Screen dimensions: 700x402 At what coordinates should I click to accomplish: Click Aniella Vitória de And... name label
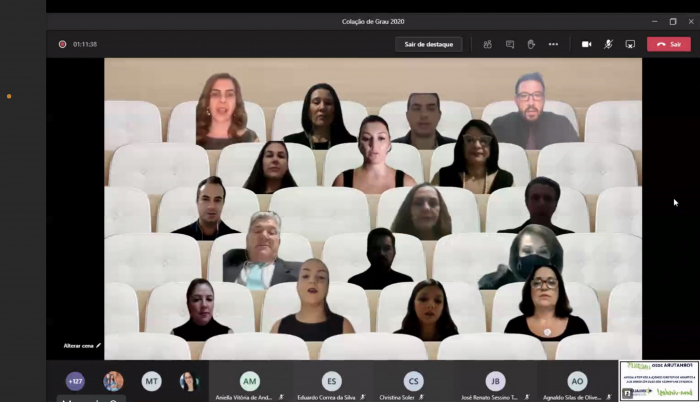pos(244,397)
